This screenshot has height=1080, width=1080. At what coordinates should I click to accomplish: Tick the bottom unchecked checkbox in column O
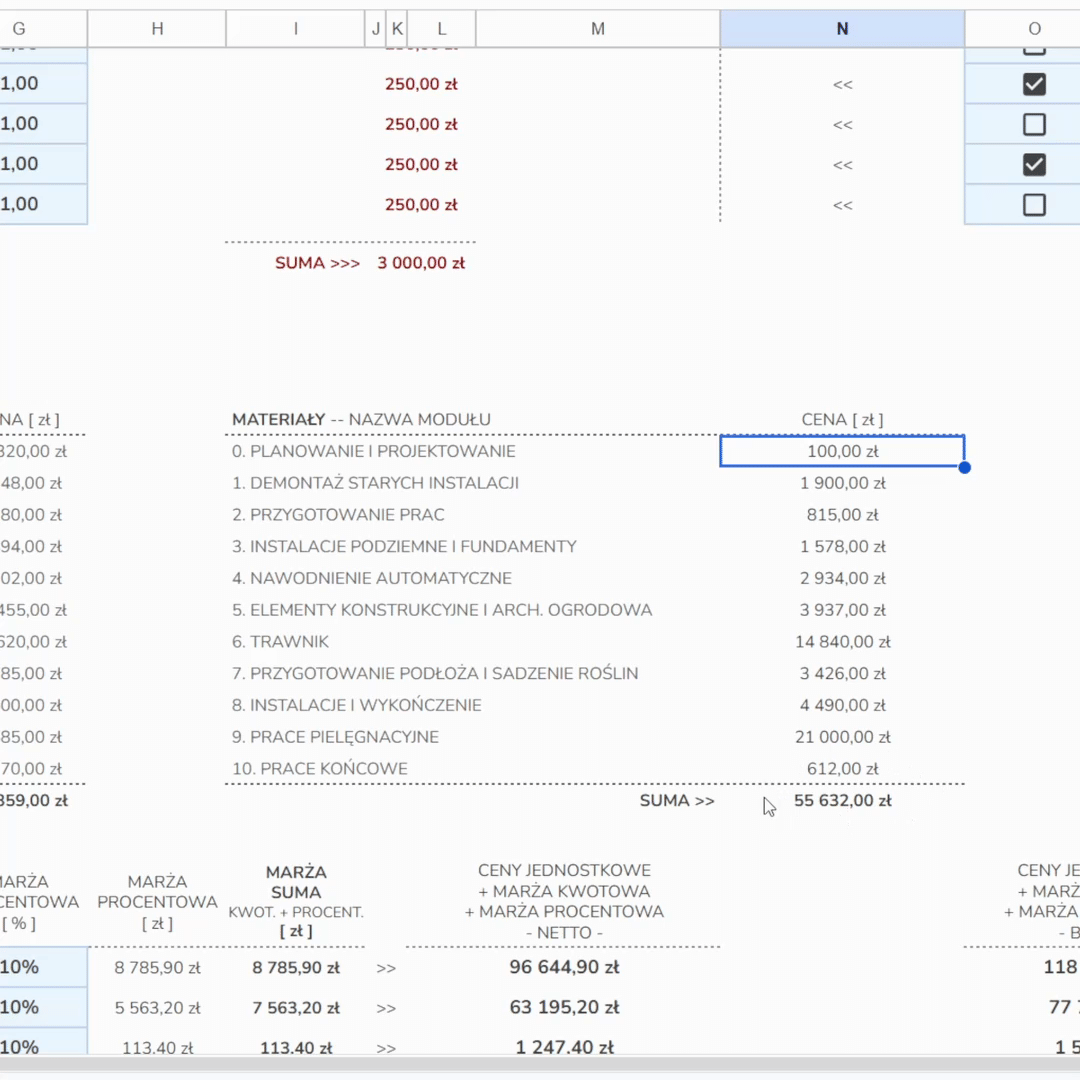pos(1034,205)
